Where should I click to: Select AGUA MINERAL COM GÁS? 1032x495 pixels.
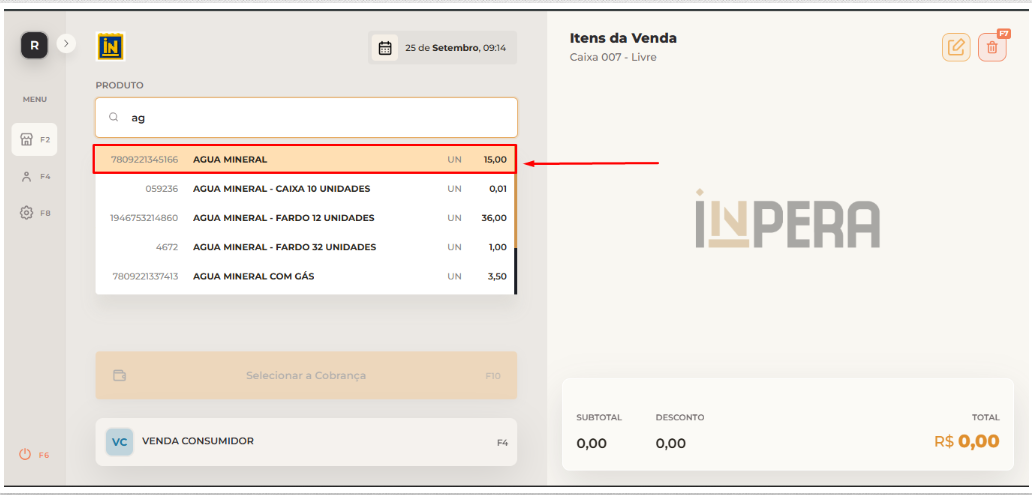pyautogui.click(x=305, y=276)
